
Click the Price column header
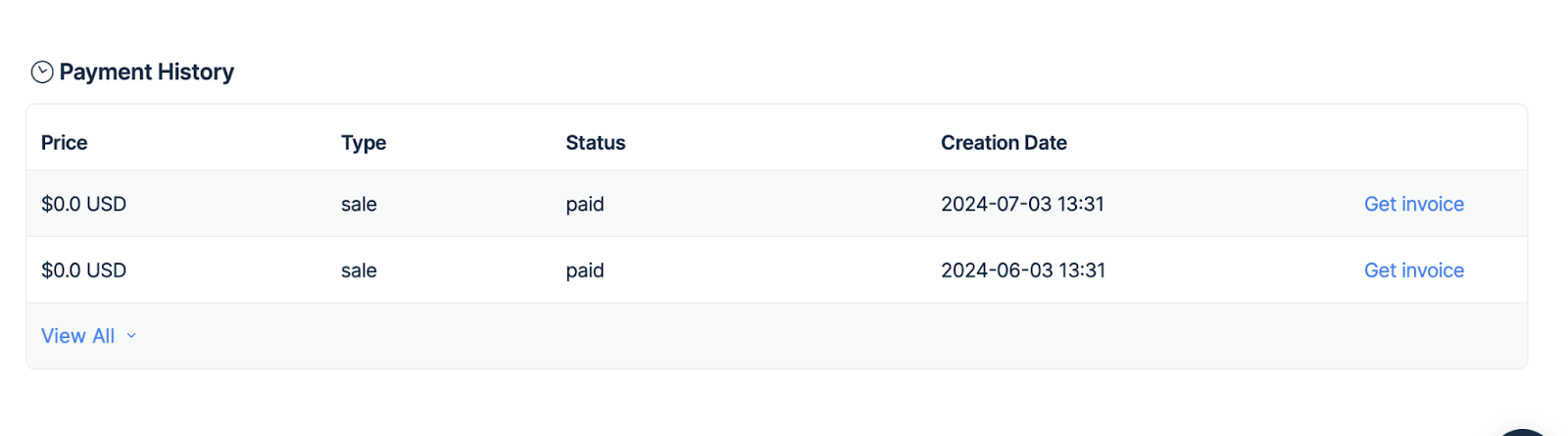[65, 143]
